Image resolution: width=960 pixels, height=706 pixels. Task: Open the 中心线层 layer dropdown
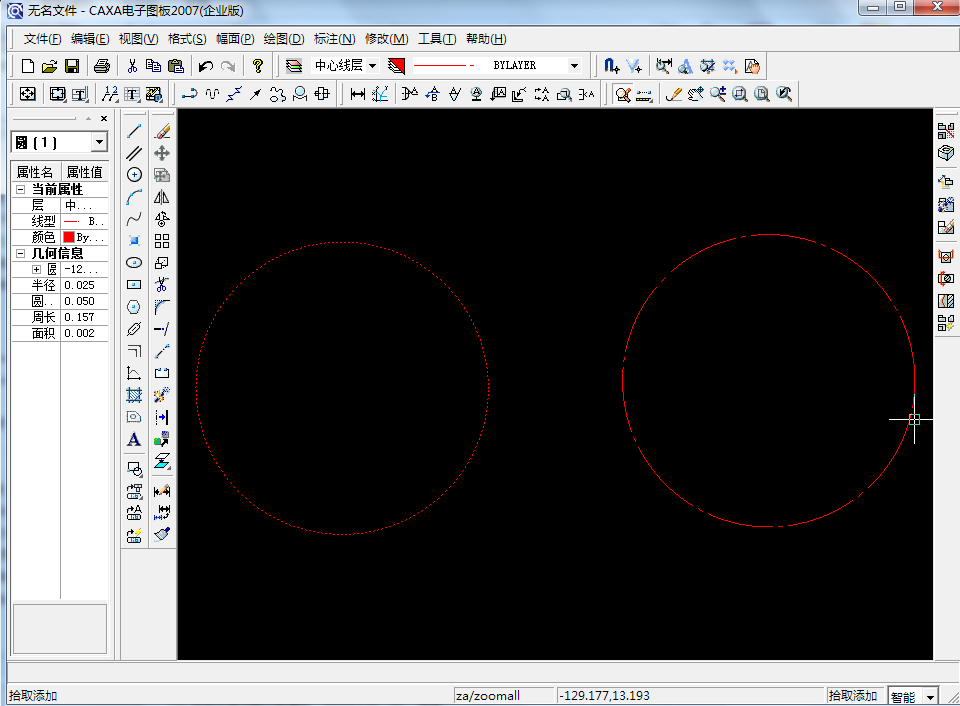372,66
